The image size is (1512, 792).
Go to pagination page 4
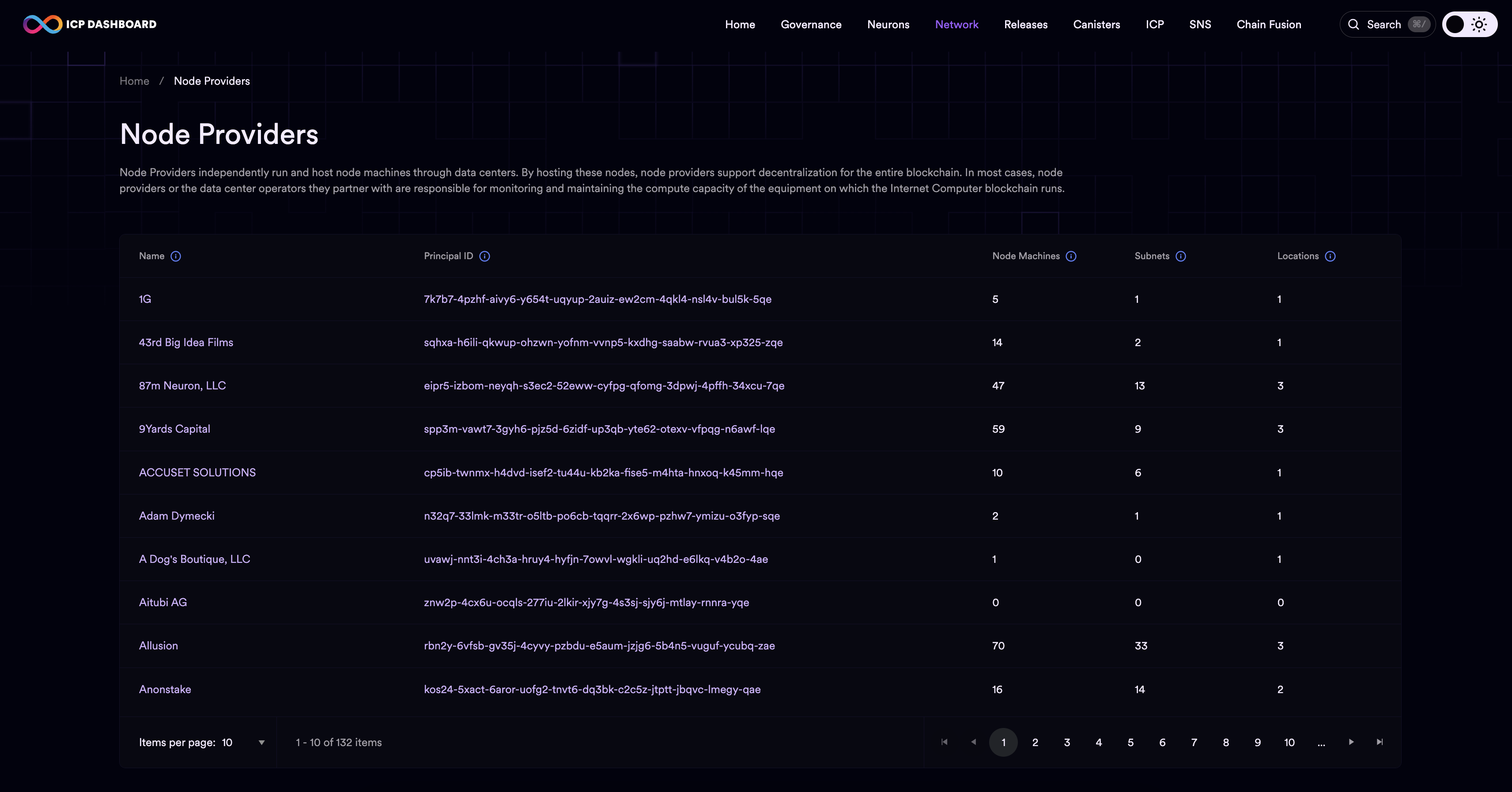(x=1098, y=742)
